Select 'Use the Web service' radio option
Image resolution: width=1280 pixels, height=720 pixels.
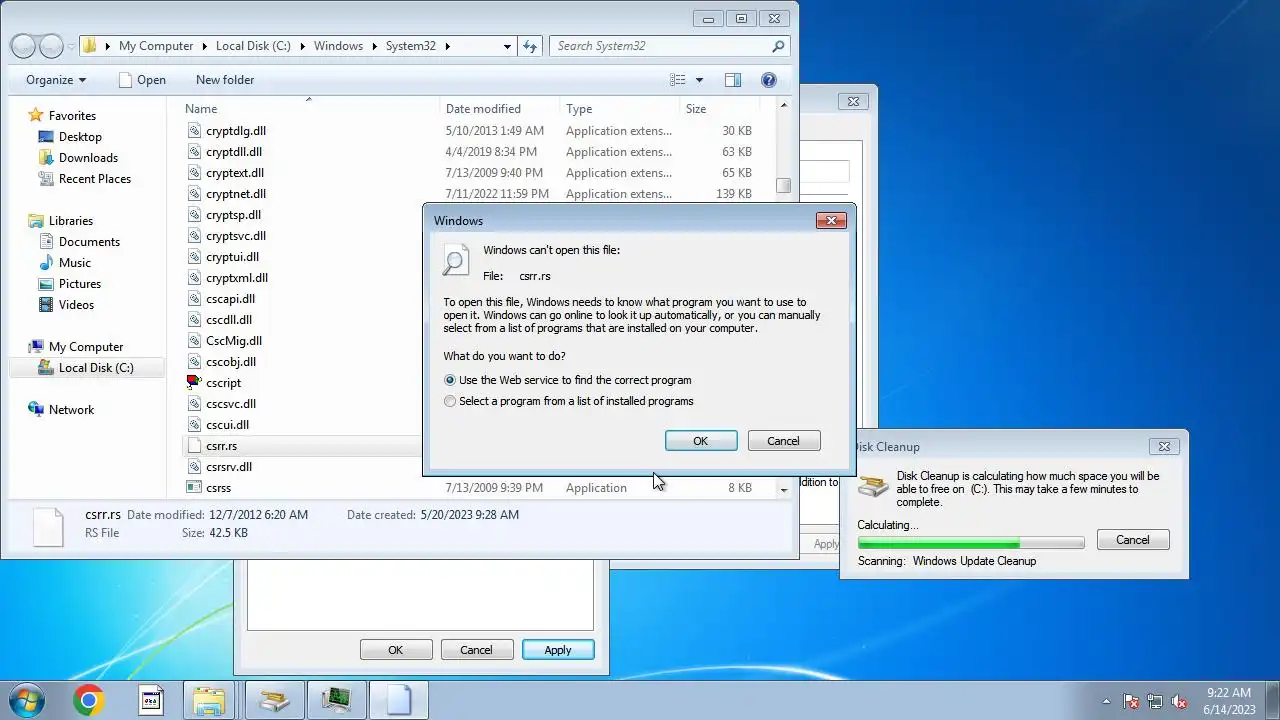450,380
